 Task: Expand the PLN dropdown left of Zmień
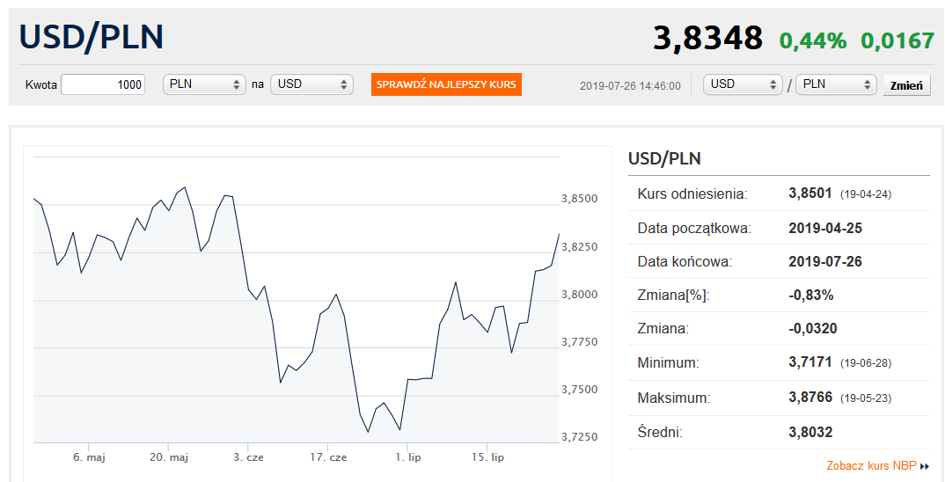point(836,85)
